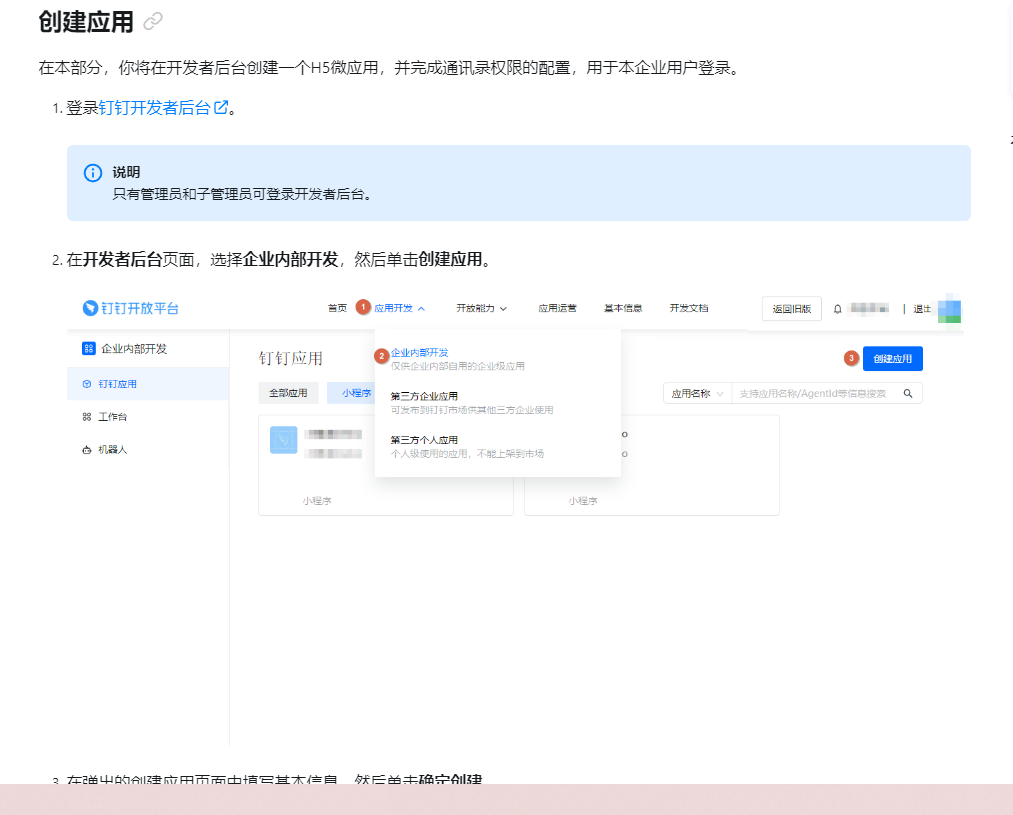Open the notification bell icon
Image resolution: width=1013 pixels, height=815 pixels.
pyautogui.click(x=837, y=309)
